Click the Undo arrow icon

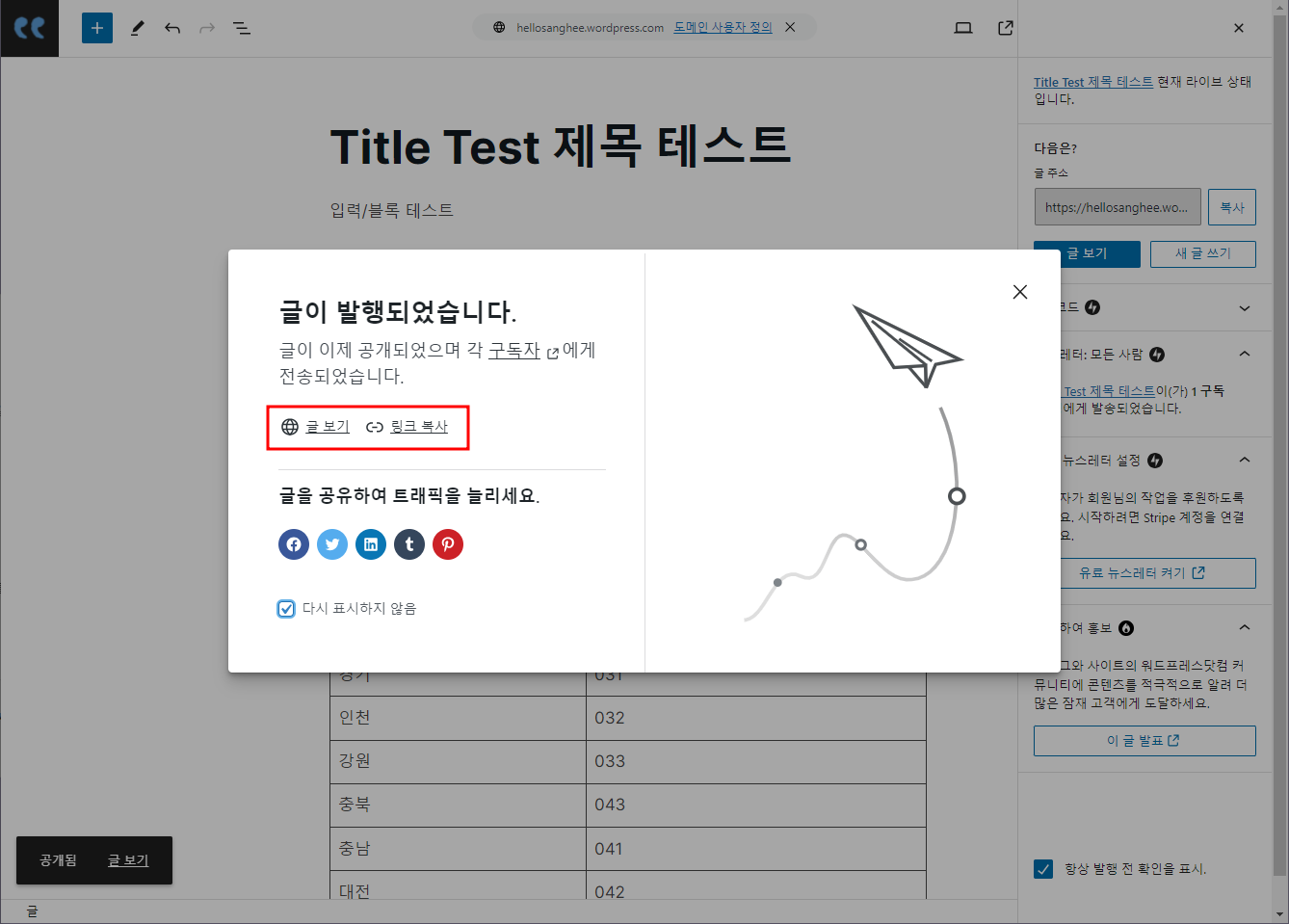click(x=172, y=28)
